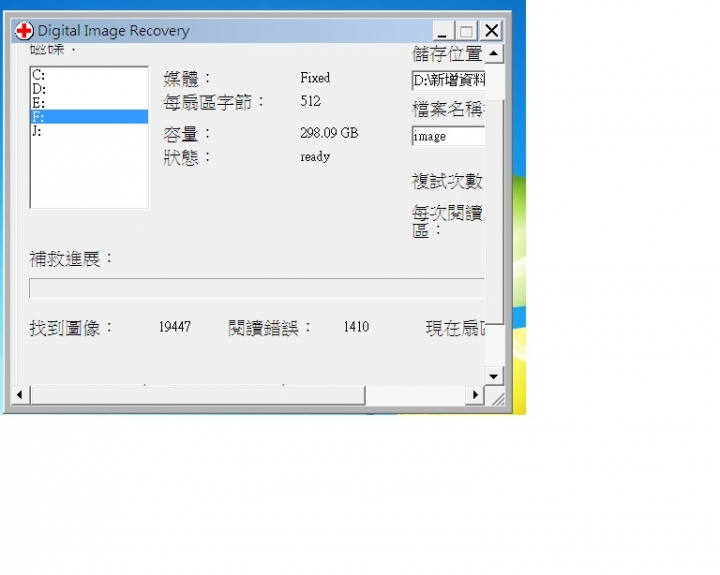This screenshot has height=575, width=720.
Task: Click the horizontal scrollbar thumb
Action: [x=198, y=395]
